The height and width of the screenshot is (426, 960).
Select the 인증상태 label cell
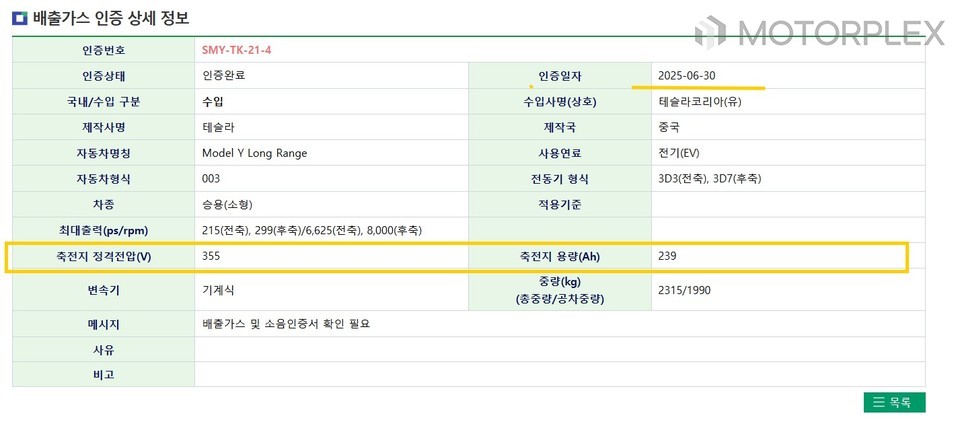pyautogui.click(x=103, y=76)
